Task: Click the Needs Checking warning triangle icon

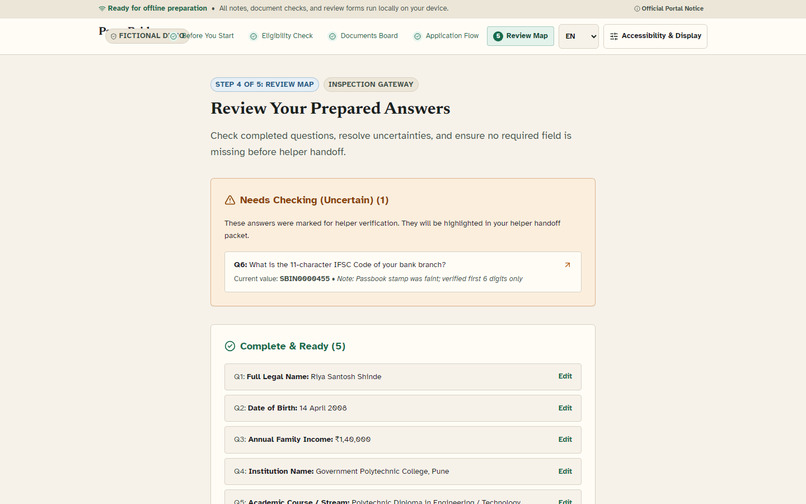Action: (230, 200)
